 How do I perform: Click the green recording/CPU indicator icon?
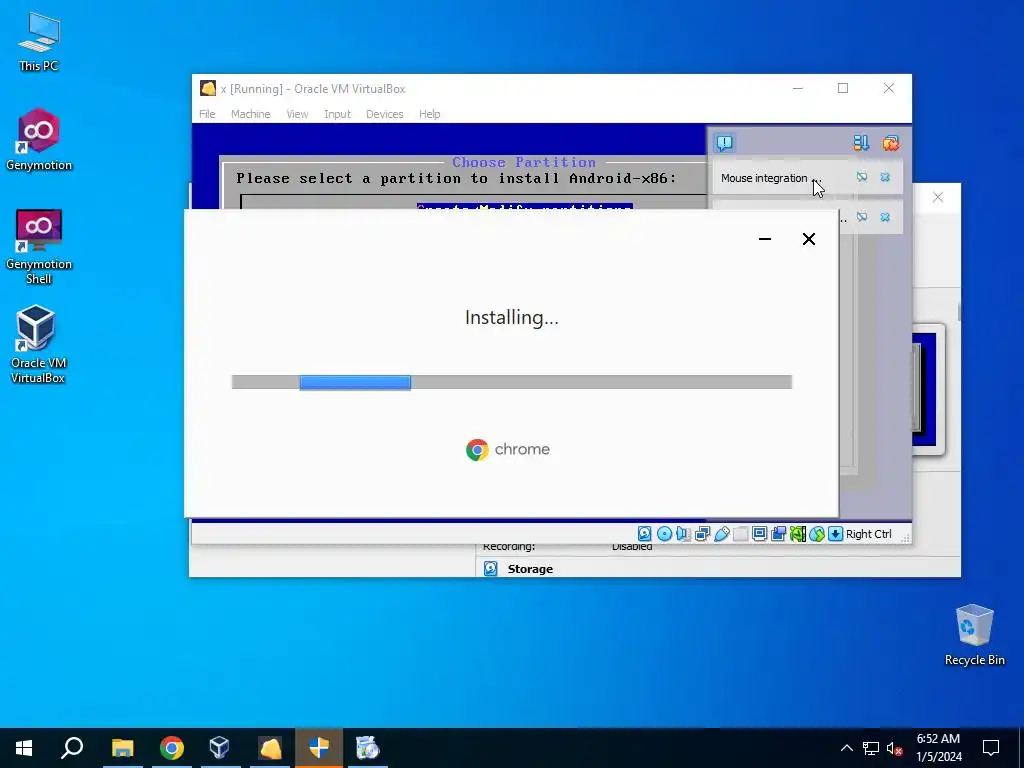pos(797,534)
